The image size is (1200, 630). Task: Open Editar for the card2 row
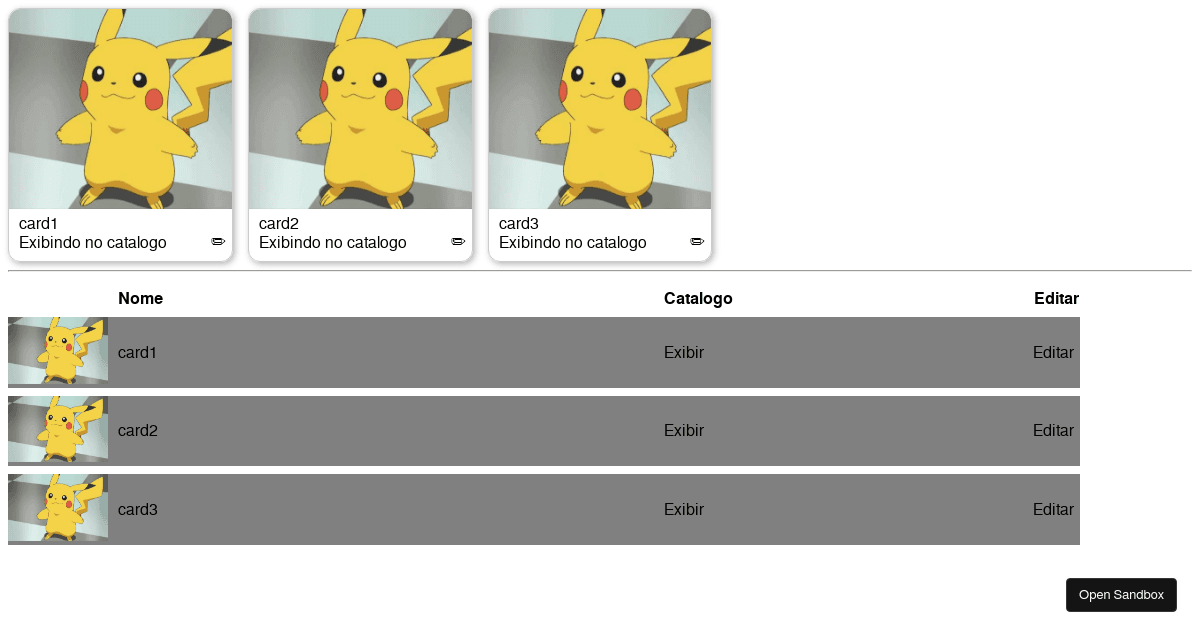tap(1053, 430)
